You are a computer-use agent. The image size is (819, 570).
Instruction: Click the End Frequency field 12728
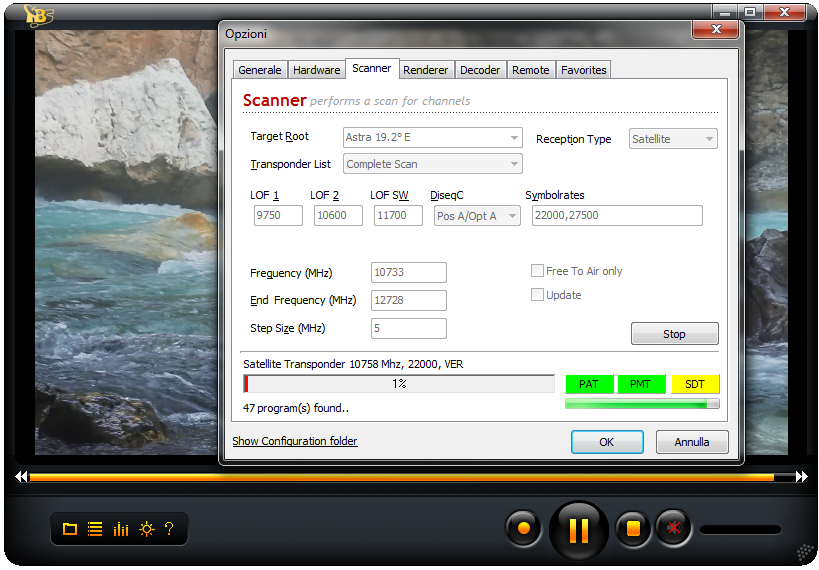click(408, 300)
